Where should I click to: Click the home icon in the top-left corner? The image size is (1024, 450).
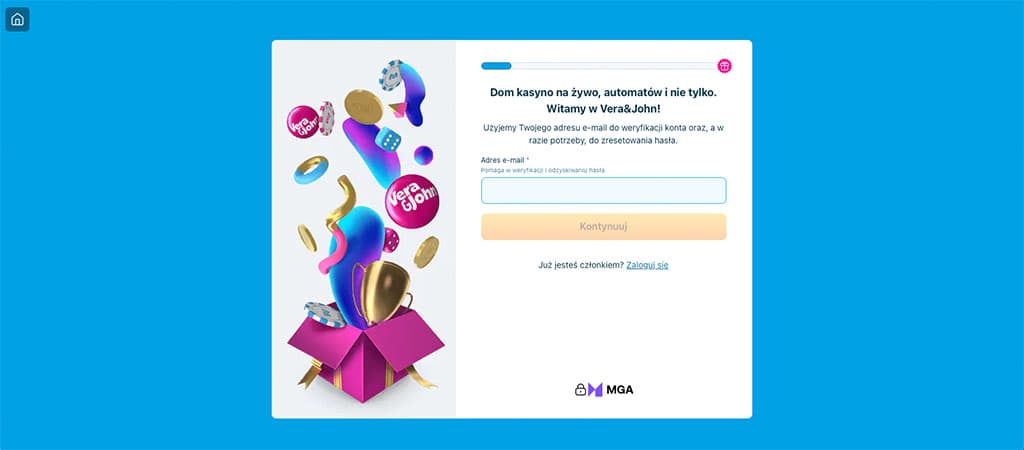18,20
